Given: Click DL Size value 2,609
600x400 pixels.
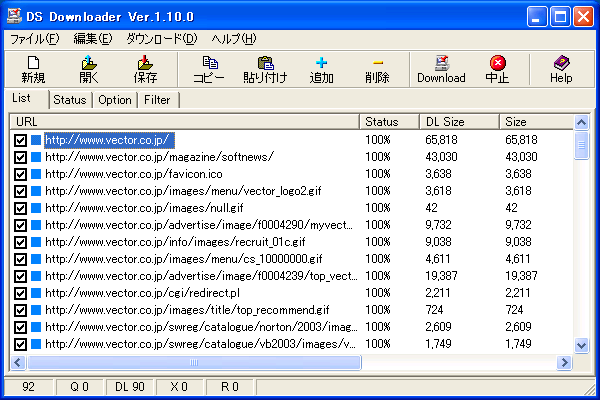Looking at the screenshot, I should (438, 327).
